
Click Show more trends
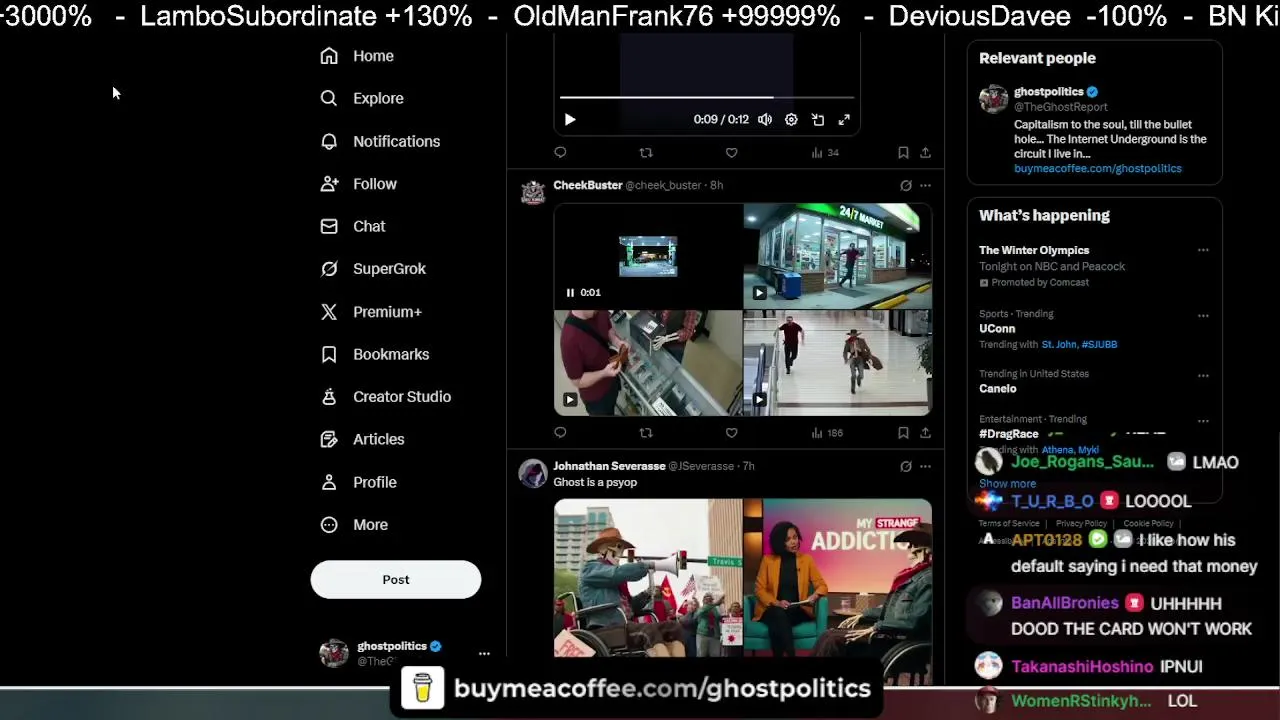(1007, 484)
